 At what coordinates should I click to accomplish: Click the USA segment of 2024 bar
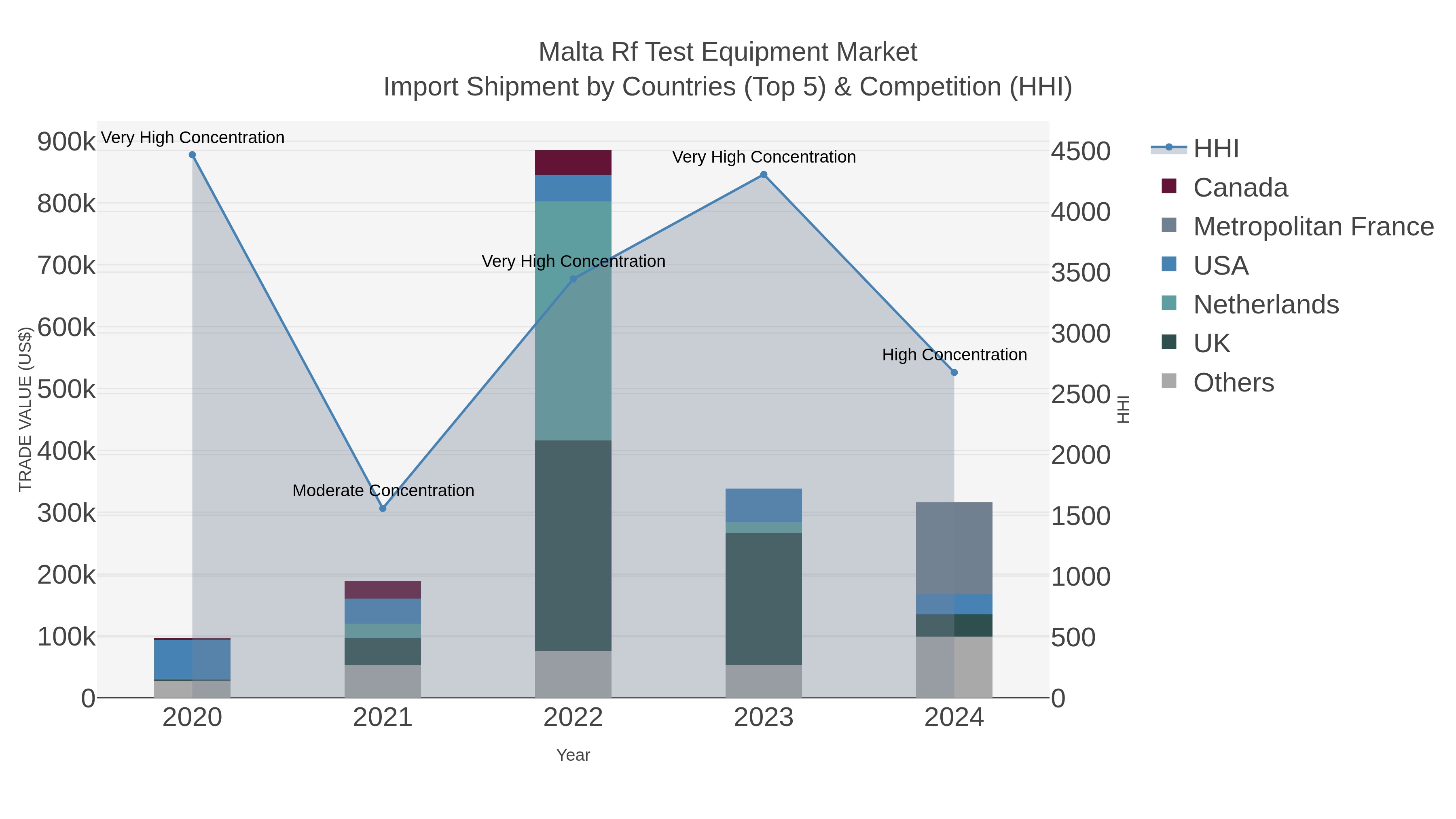pos(954,604)
